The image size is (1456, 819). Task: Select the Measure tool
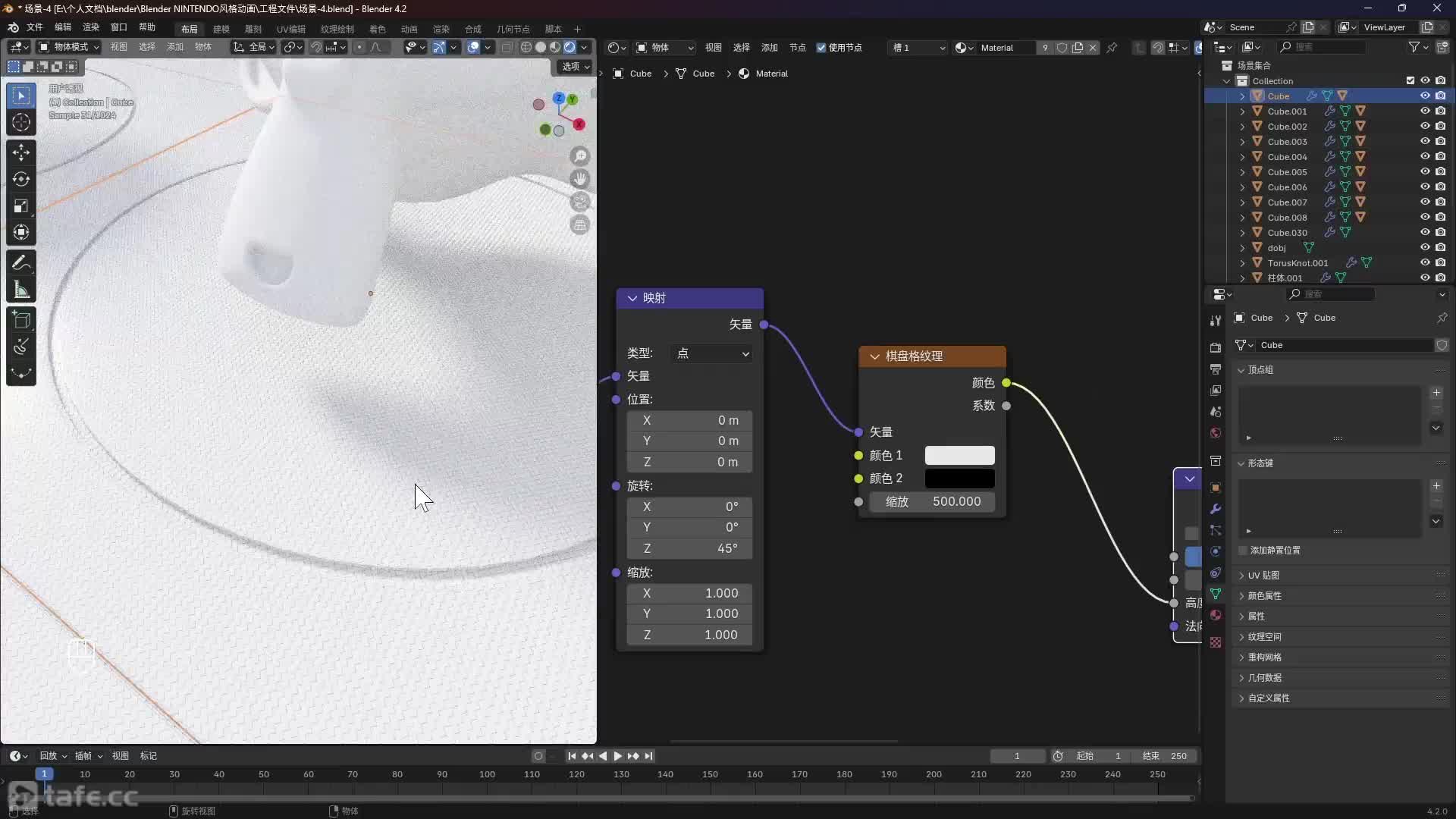point(21,290)
